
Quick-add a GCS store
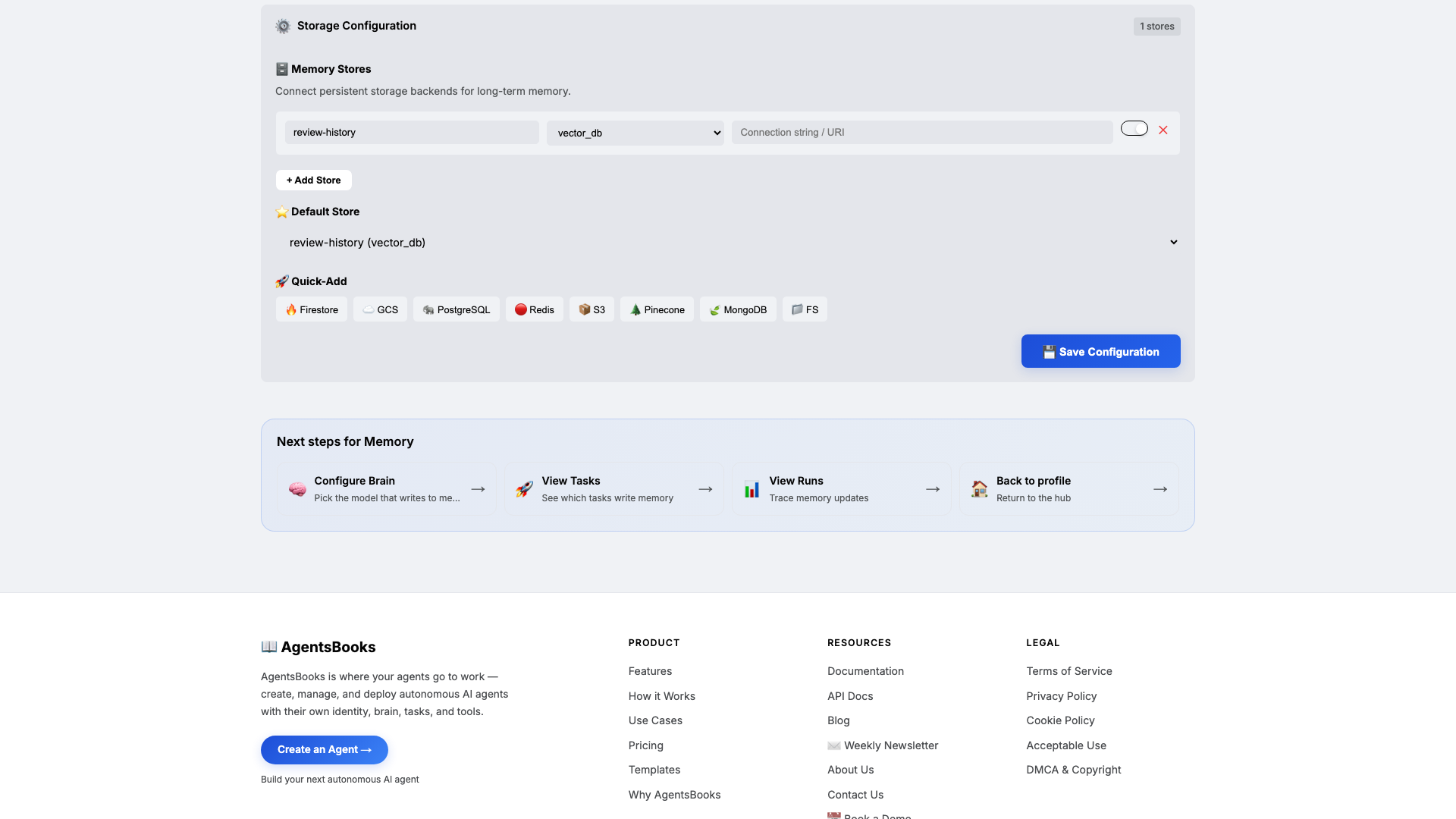point(380,309)
